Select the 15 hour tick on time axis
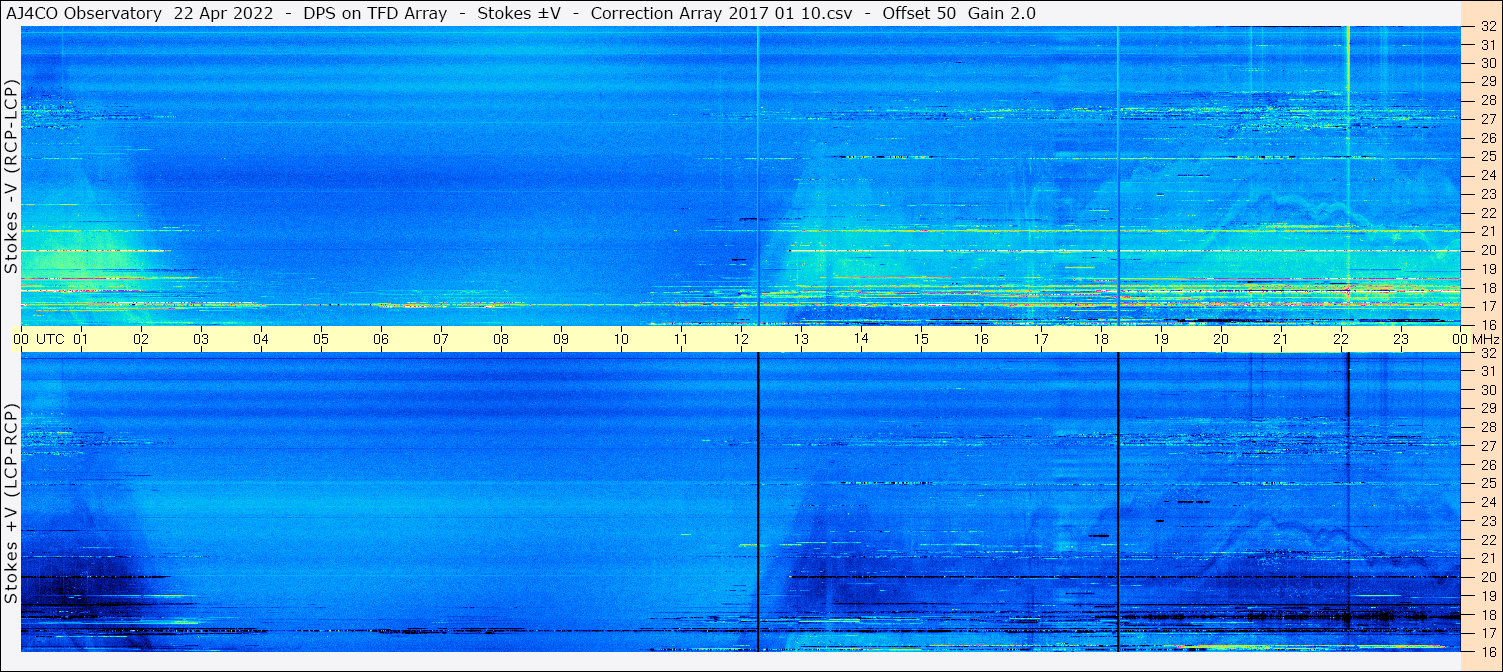 coord(921,339)
